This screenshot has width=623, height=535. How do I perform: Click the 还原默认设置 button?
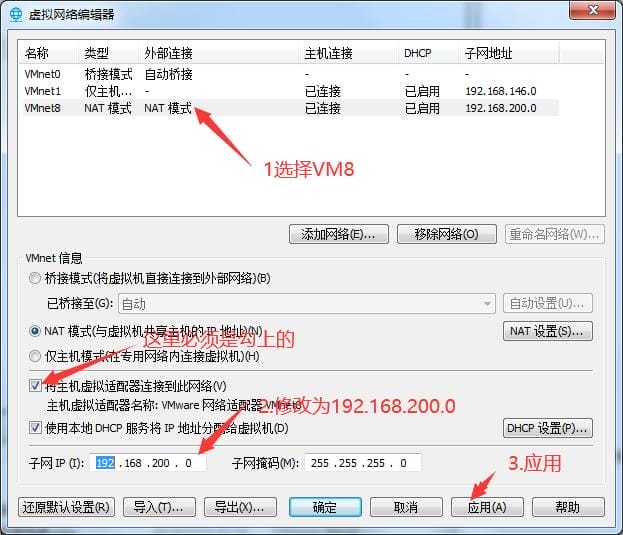(67, 507)
